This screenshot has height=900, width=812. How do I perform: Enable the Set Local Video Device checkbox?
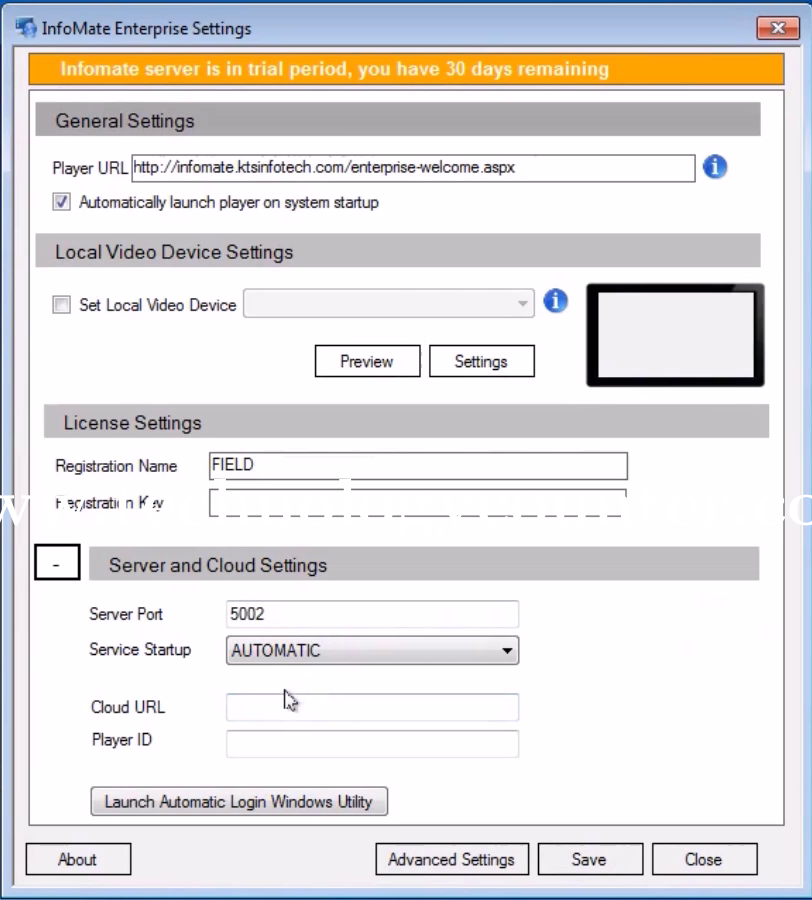[x=61, y=304]
